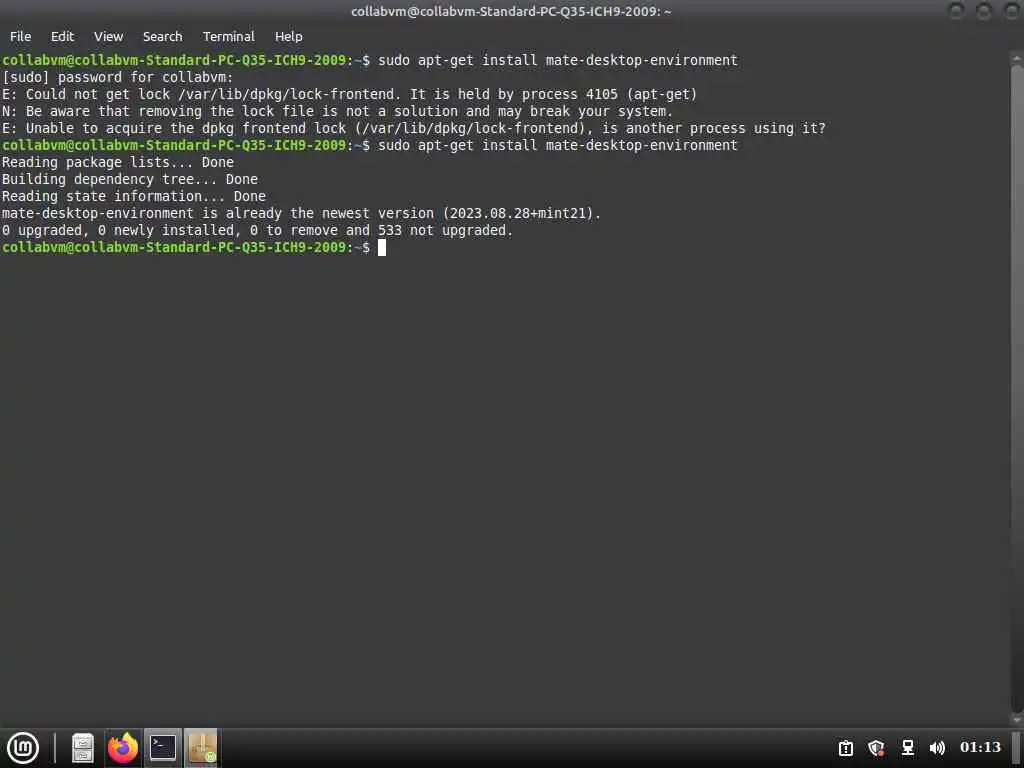Select the package installer taskbar item
This screenshot has height=768, width=1024.
(x=202, y=748)
